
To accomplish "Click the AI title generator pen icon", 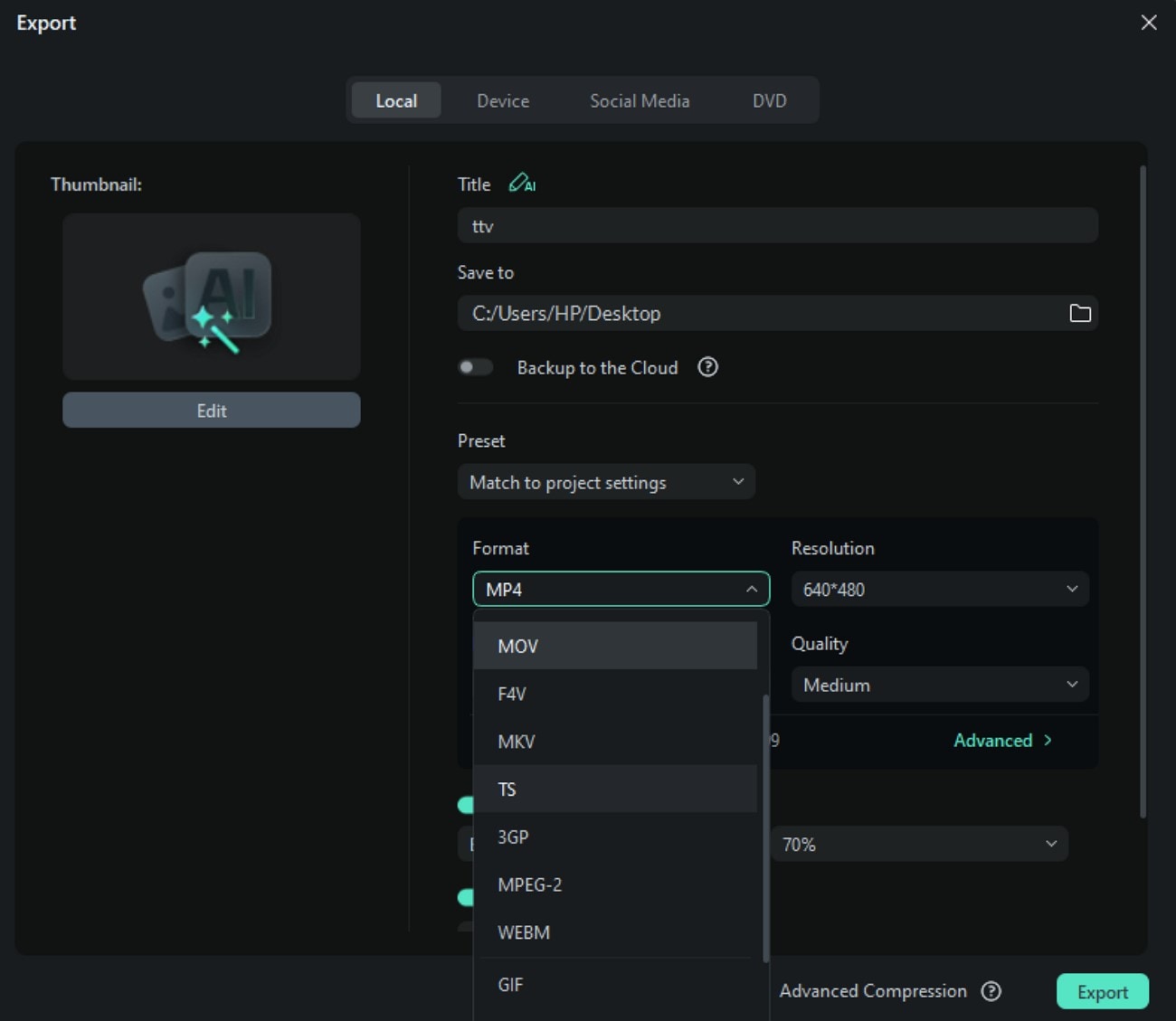I will pos(522,184).
